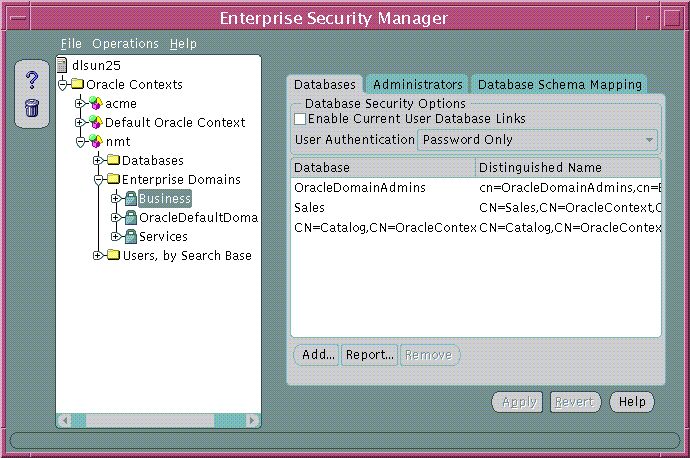Screen dimensions: 690x458
Task: Click the Services domain lock icon
Action: pyautogui.click(x=130, y=237)
